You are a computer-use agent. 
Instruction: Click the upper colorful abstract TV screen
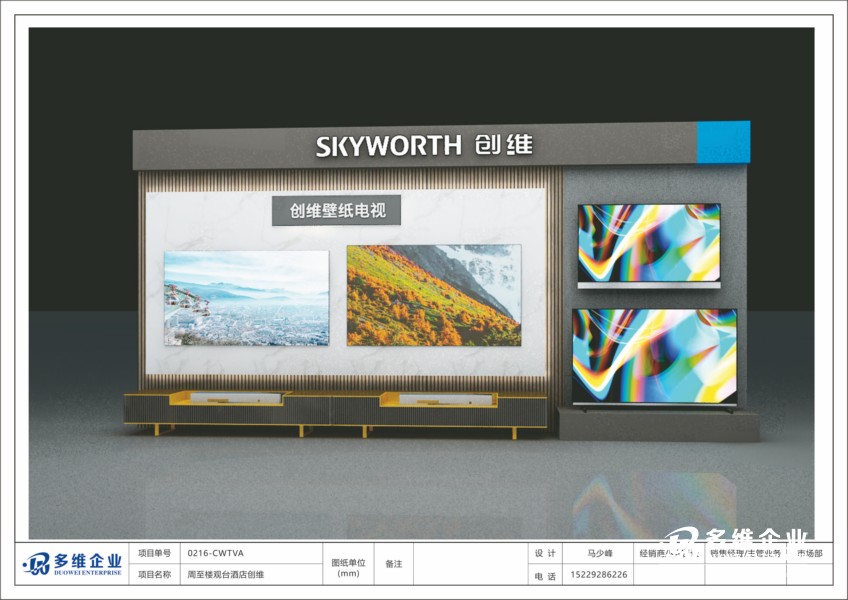(x=649, y=243)
